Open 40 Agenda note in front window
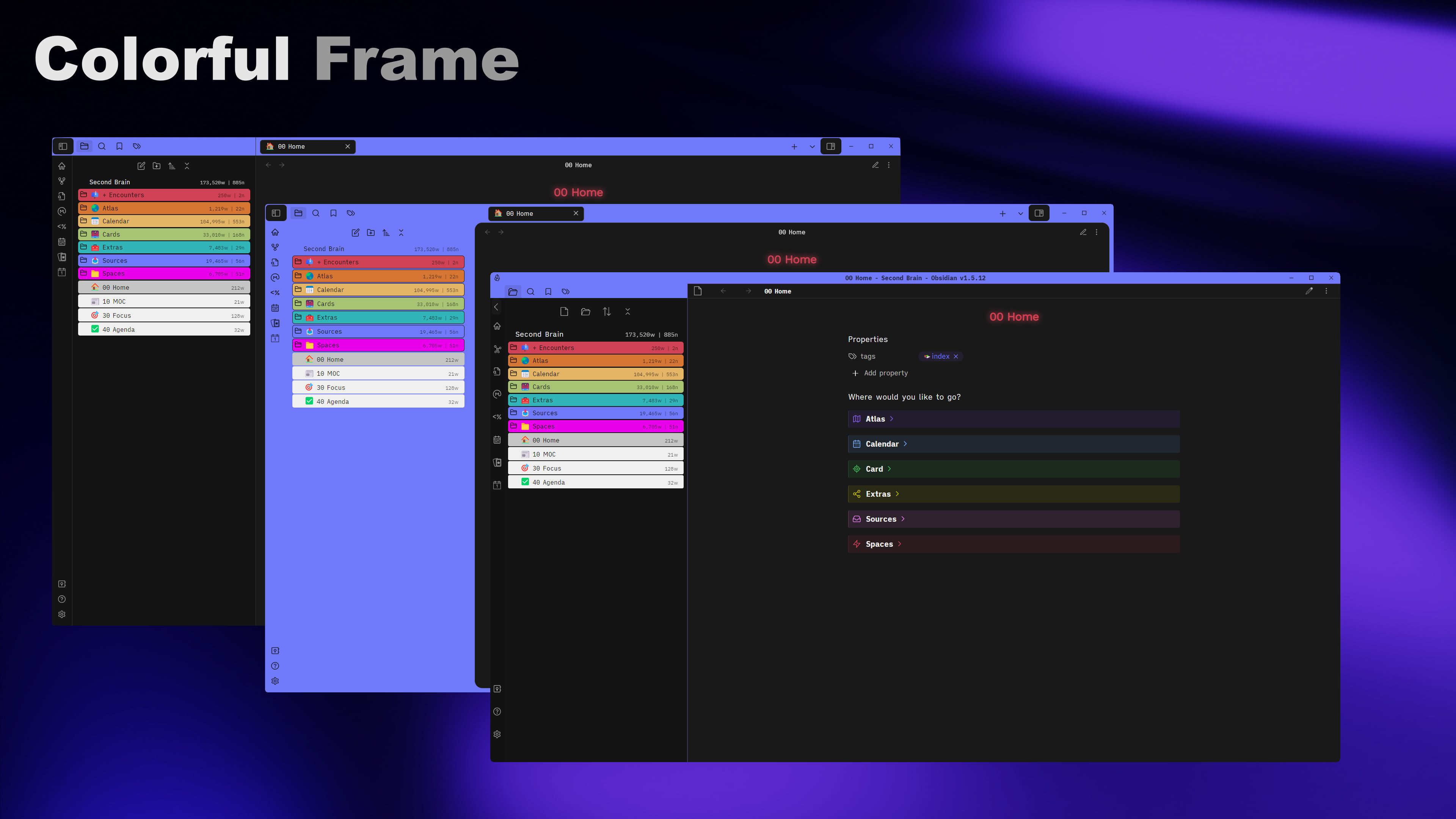The height and width of the screenshot is (819, 1456). point(596,482)
